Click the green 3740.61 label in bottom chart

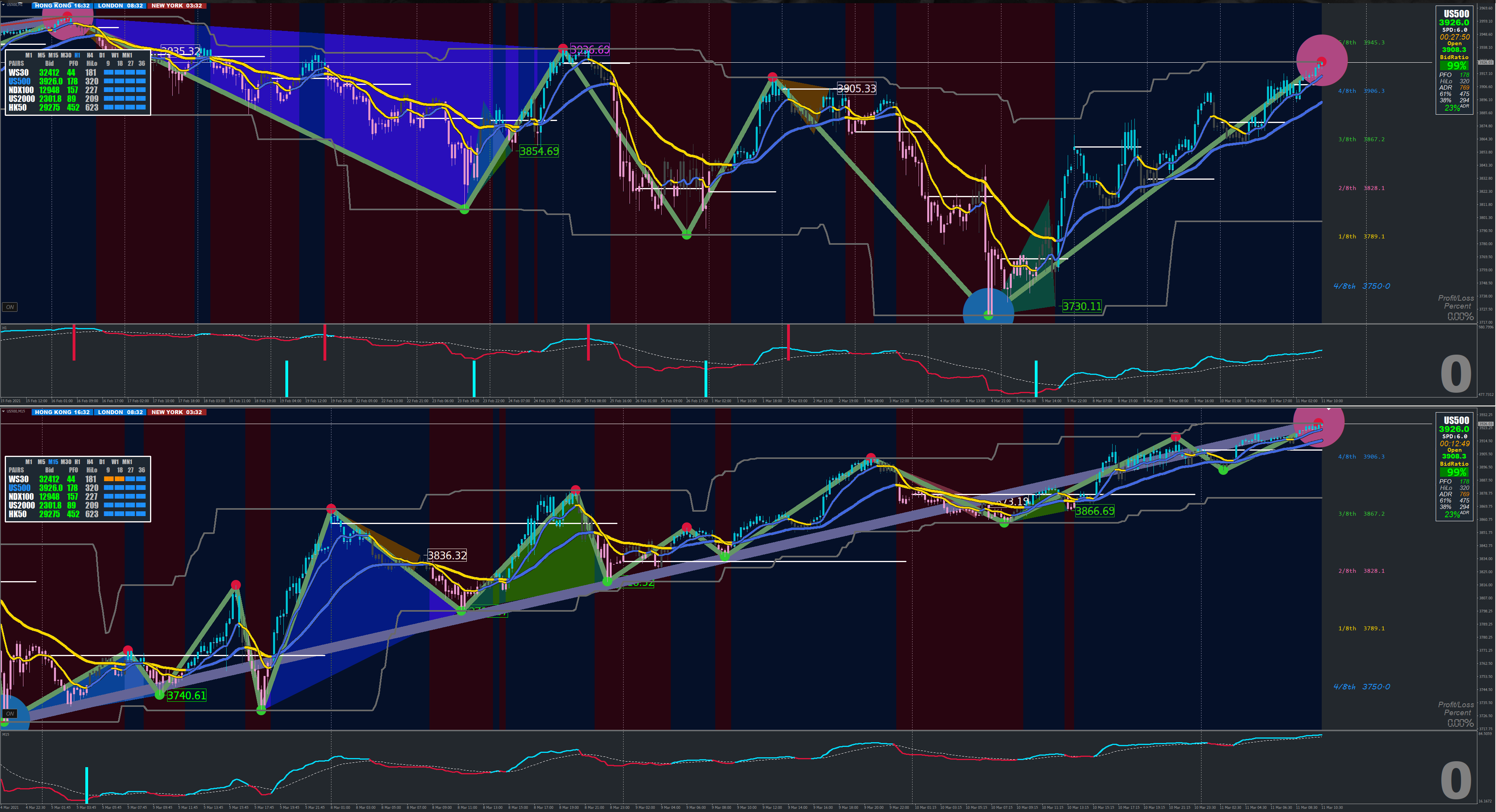(187, 695)
